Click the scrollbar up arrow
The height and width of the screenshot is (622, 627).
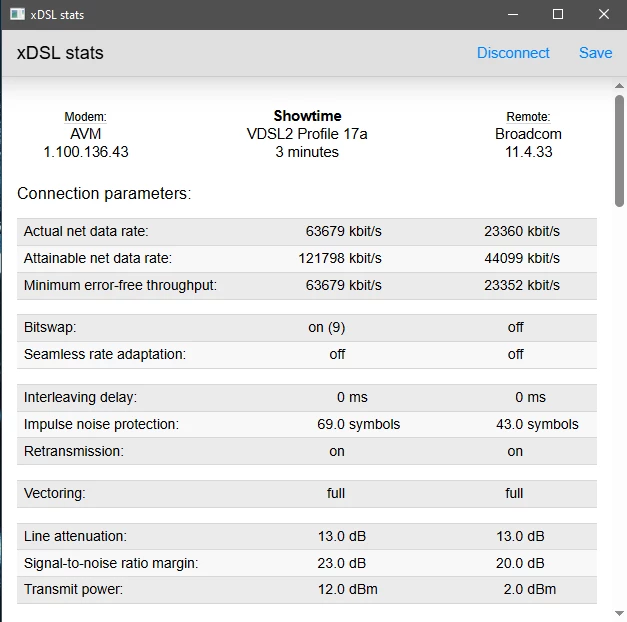click(x=620, y=87)
